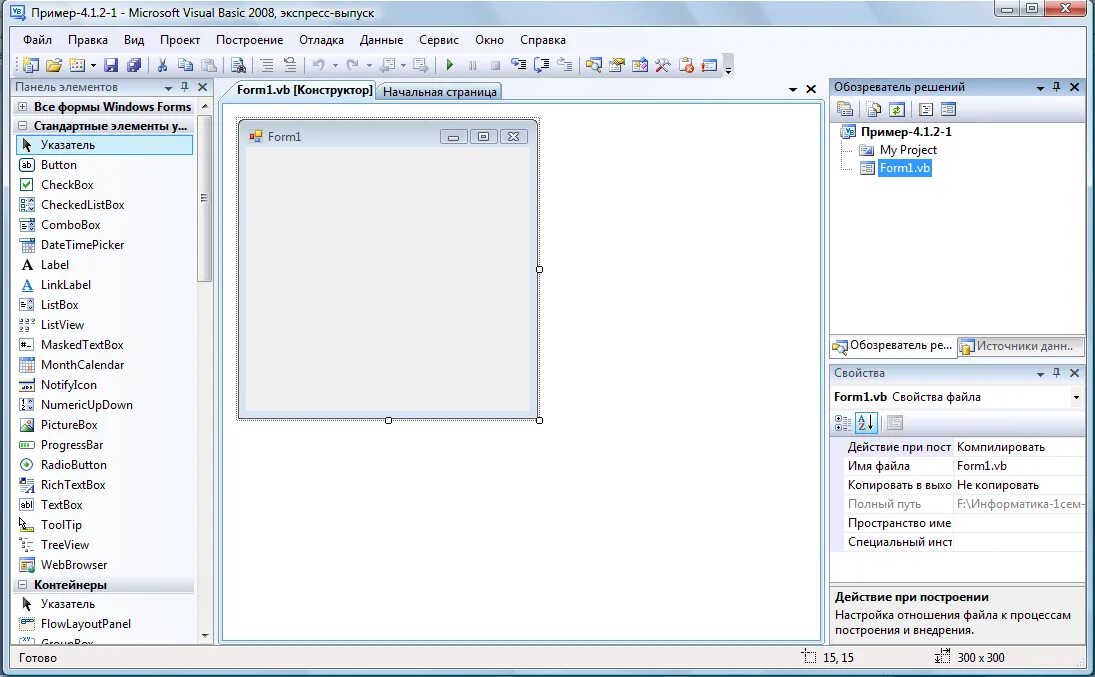Pin the Обозреватель решений panel
The height and width of the screenshot is (677, 1095).
click(x=1057, y=87)
